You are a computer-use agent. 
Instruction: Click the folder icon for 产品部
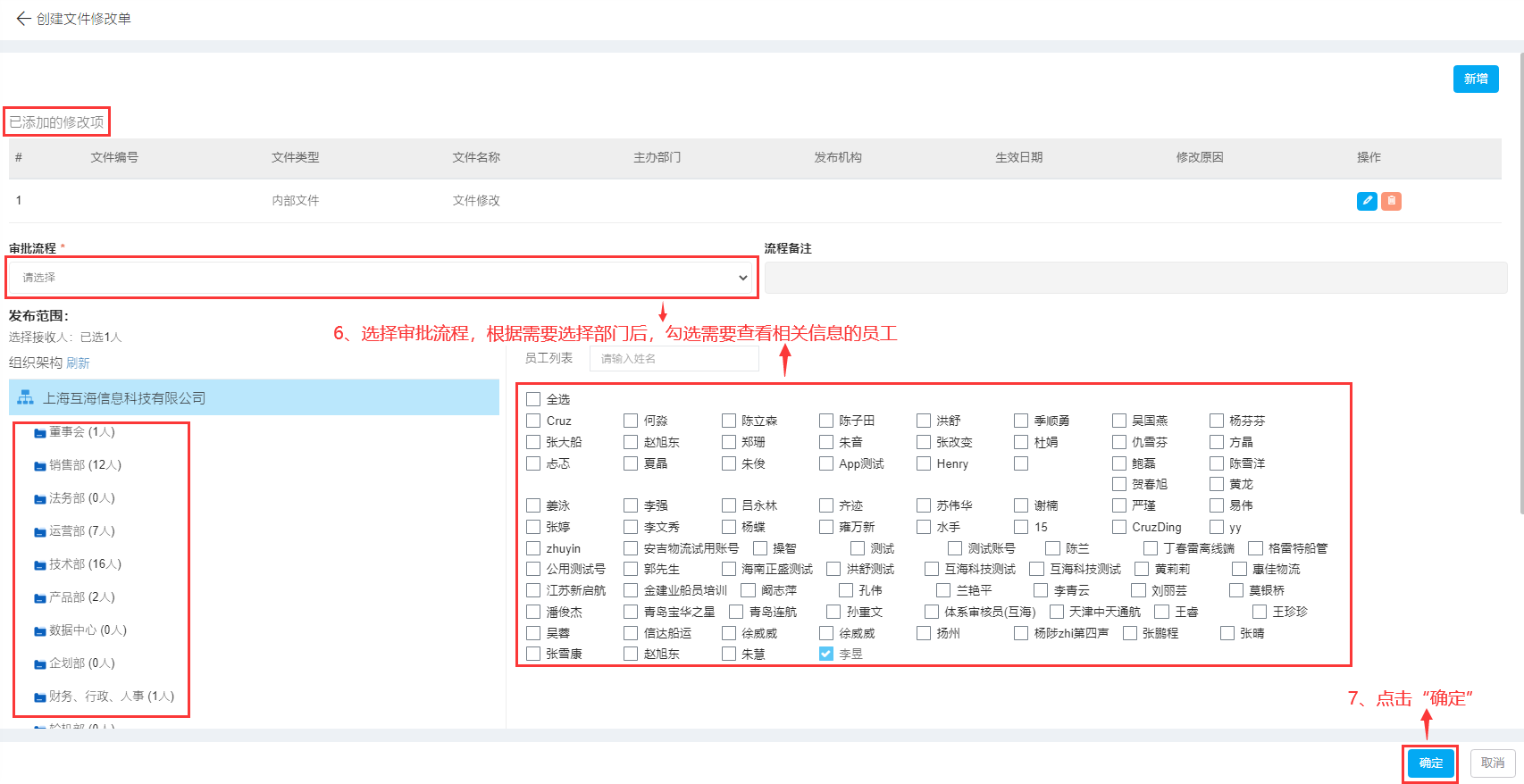[40, 598]
